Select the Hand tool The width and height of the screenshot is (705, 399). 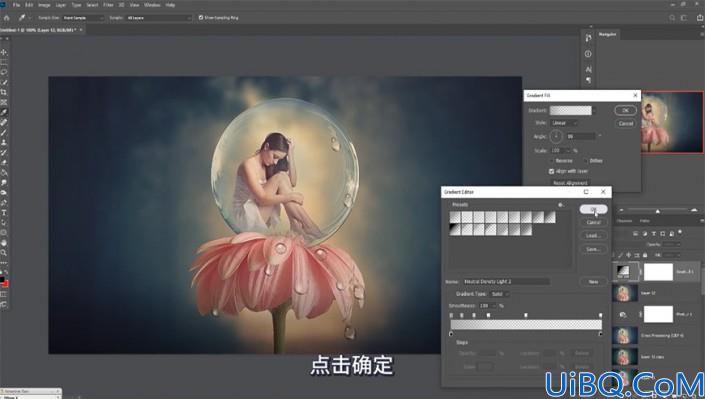[x=4, y=243]
